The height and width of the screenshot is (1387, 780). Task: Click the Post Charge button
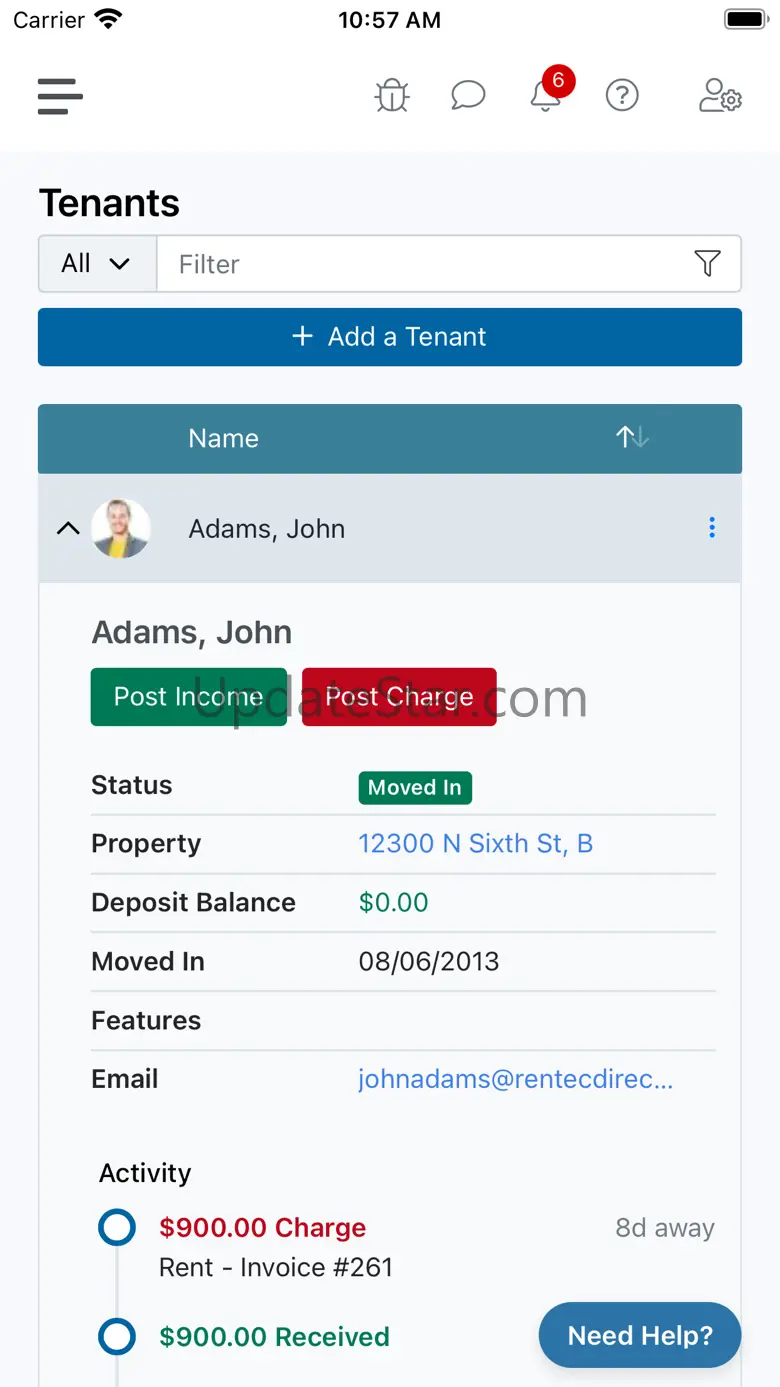click(x=399, y=697)
